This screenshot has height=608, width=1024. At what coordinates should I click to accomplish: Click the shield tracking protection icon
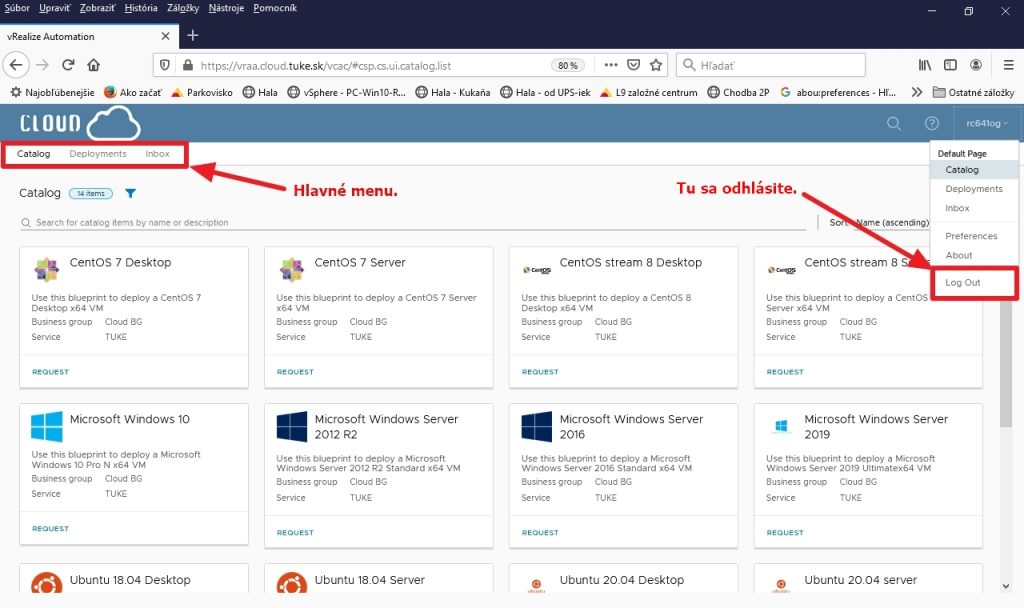tap(165, 65)
